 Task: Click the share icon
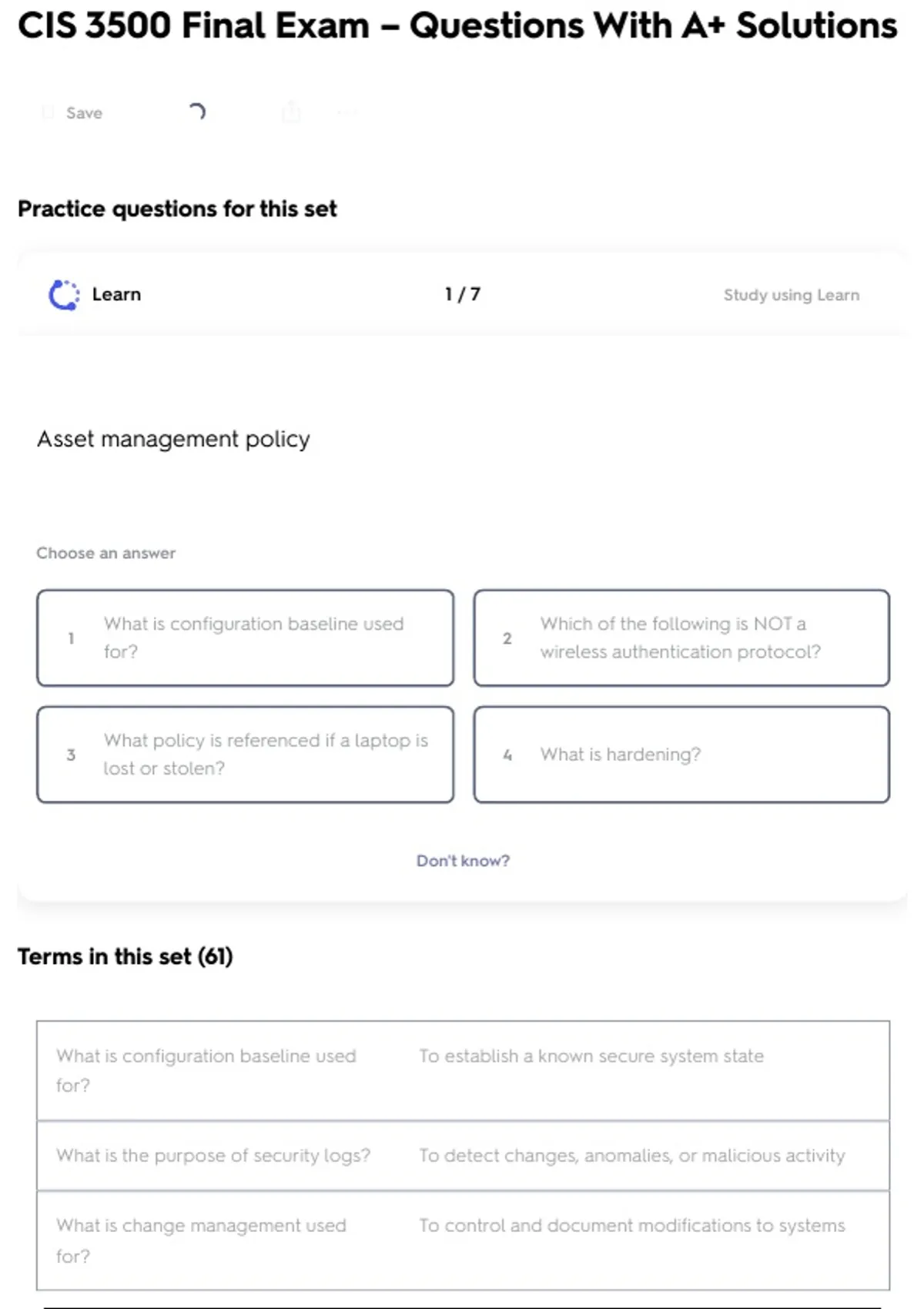coord(291,112)
